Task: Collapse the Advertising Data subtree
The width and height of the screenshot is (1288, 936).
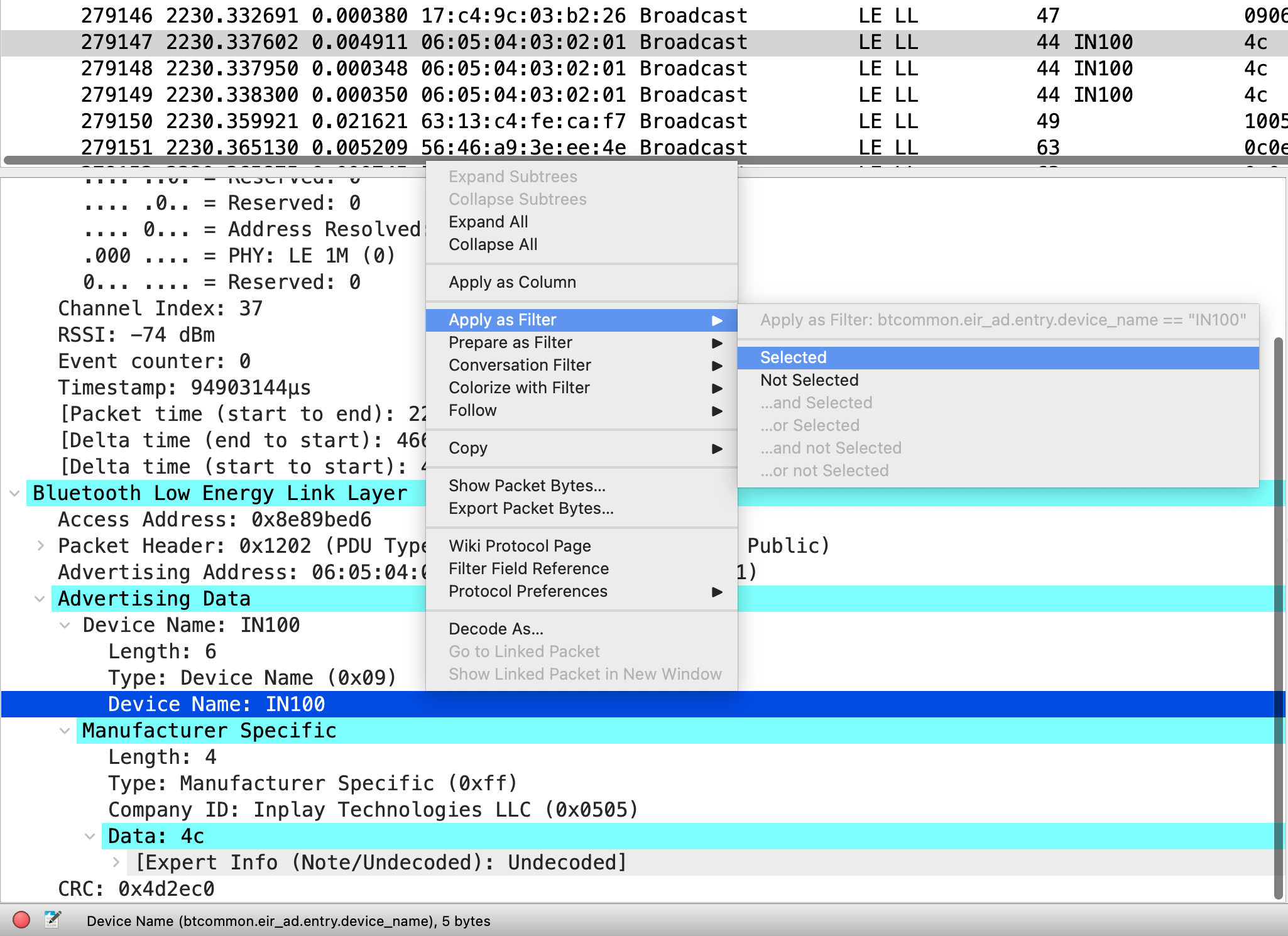Action: point(40,598)
